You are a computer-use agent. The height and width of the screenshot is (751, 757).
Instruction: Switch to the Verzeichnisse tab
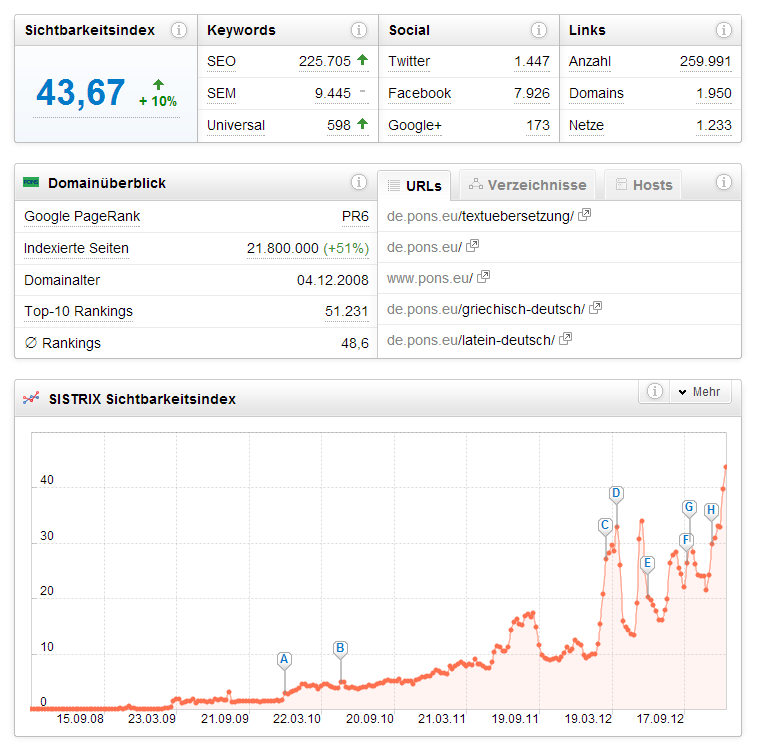pos(527,185)
